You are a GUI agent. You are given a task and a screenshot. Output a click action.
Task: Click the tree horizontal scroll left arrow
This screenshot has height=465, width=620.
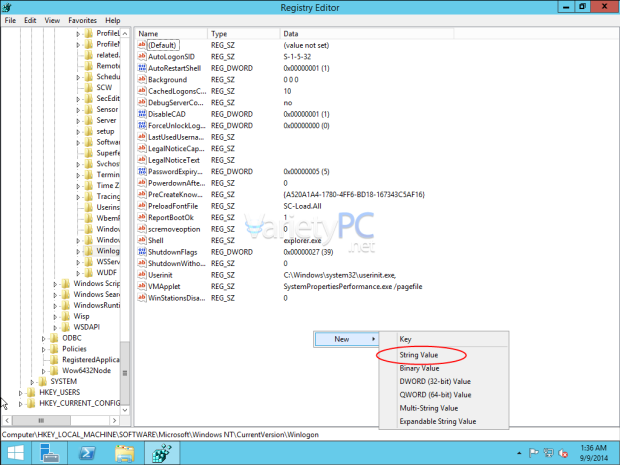(x=7, y=420)
